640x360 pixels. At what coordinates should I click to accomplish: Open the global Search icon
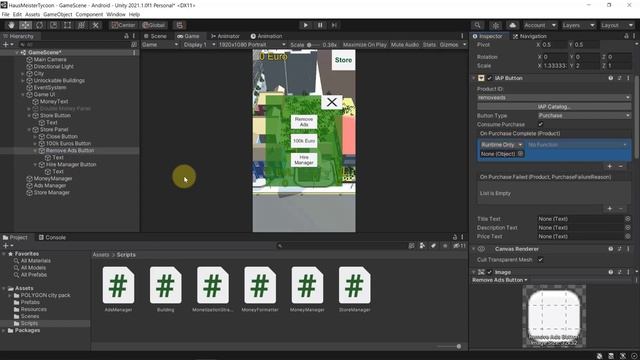tap(477, 25)
